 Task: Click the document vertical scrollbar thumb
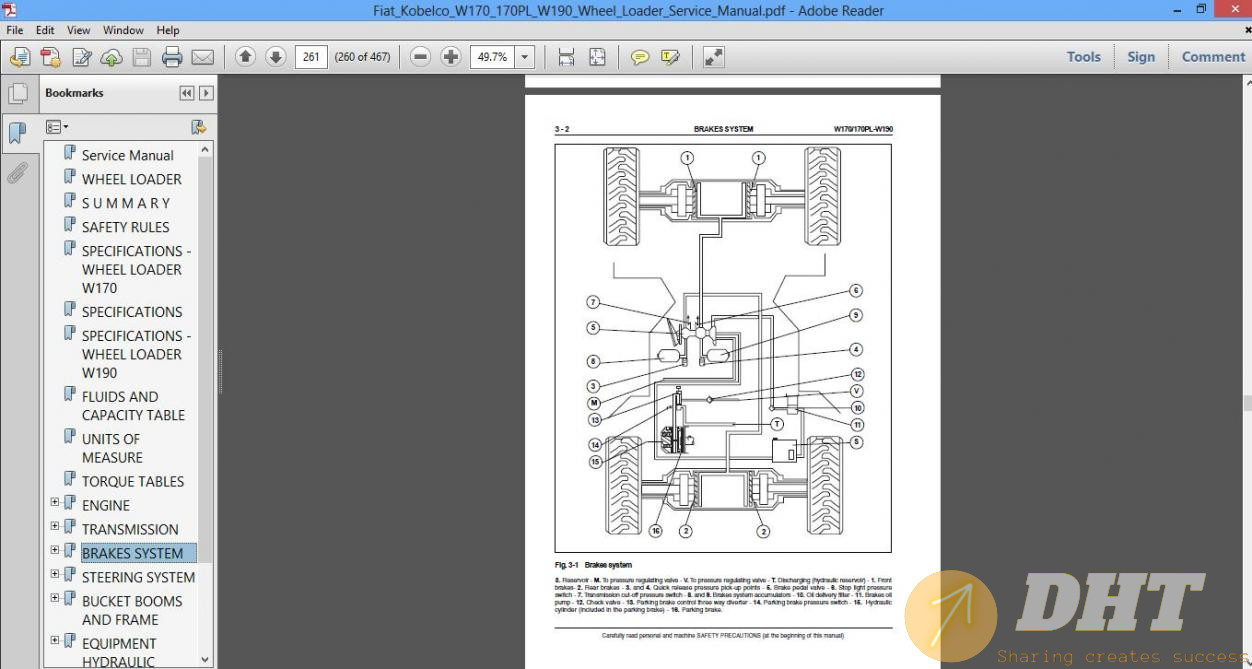coord(1247,403)
